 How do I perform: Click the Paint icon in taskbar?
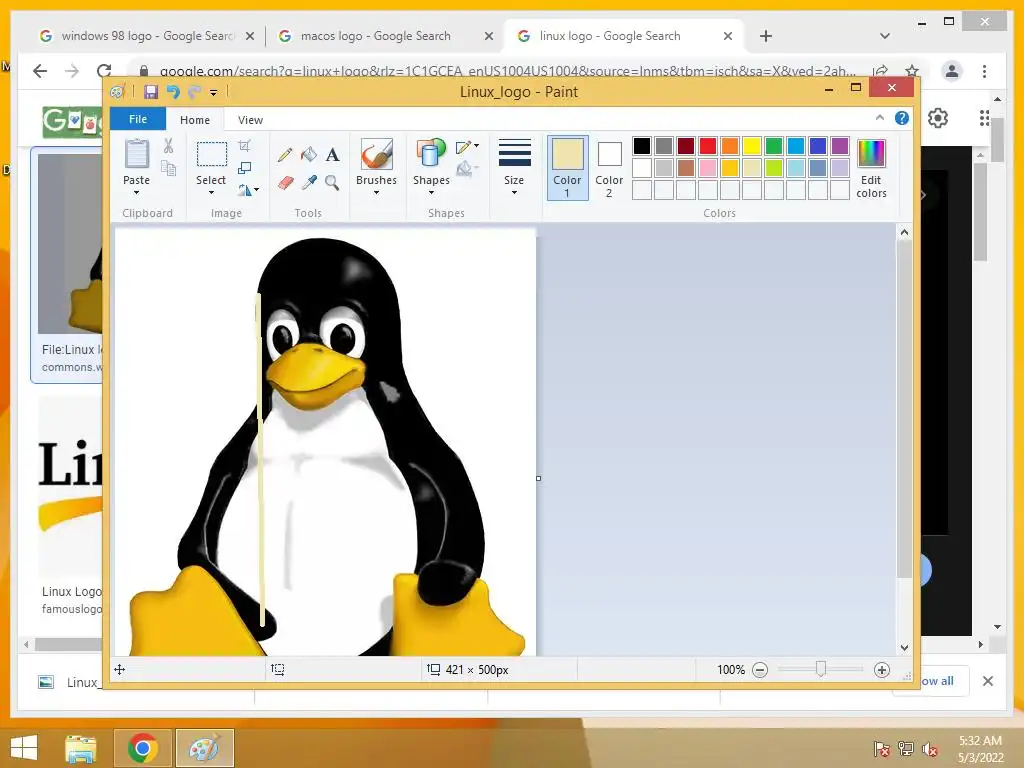204,748
